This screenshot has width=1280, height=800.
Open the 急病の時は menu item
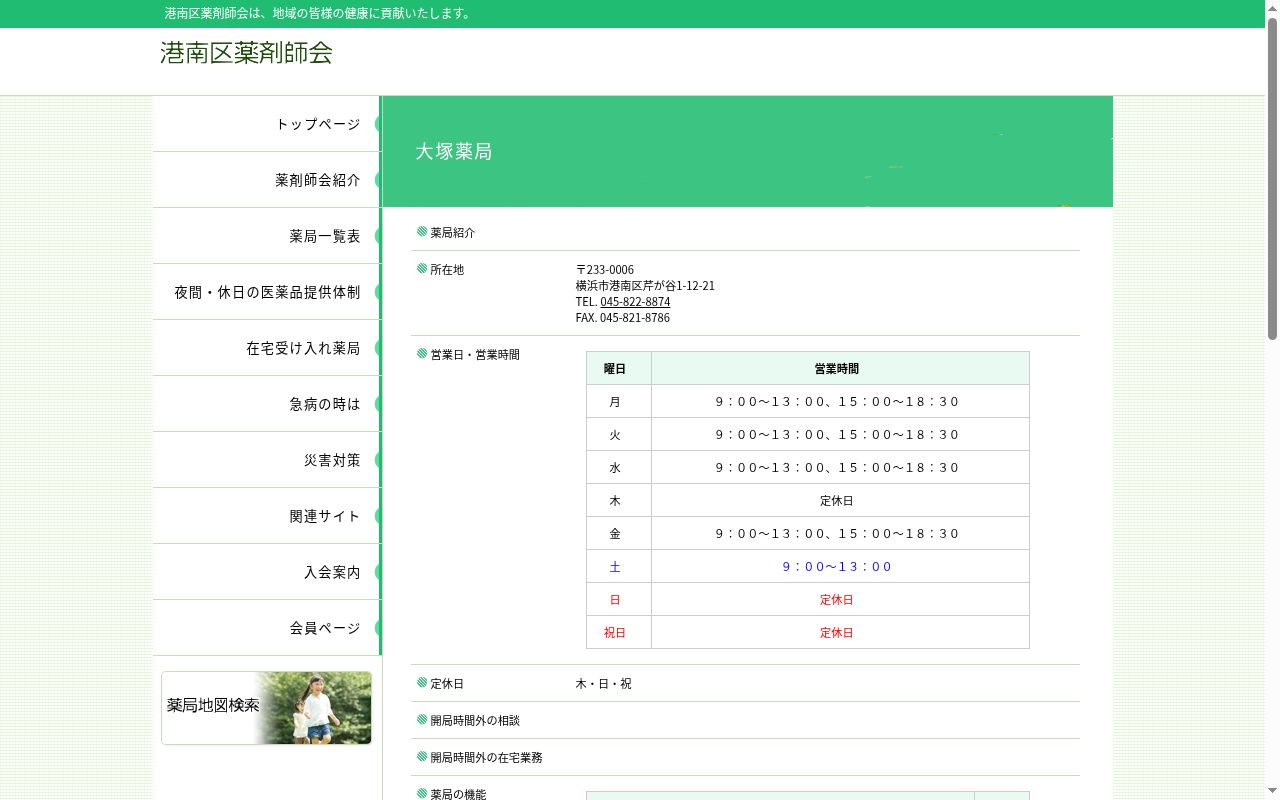(267, 404)
